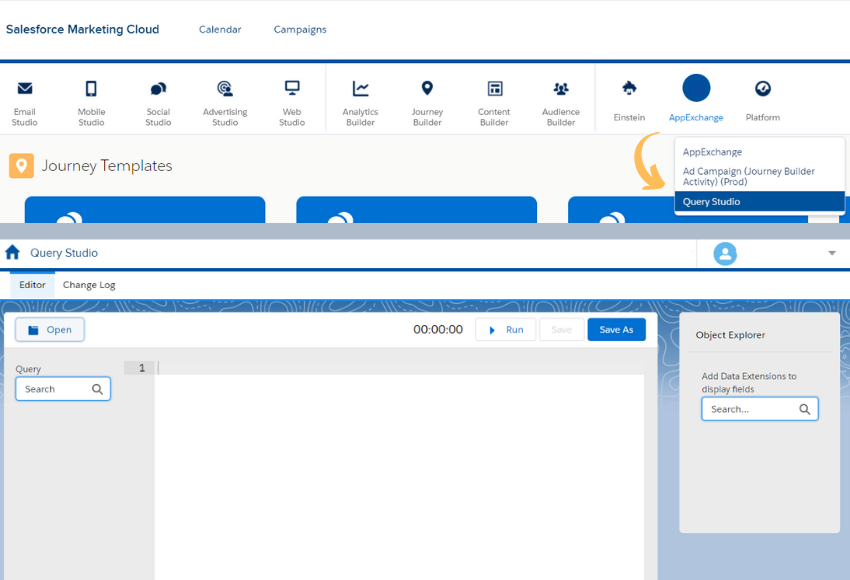
Task: Select Ad Campaign (Journey Builder Activity) entry
Action: pos(749,176)
